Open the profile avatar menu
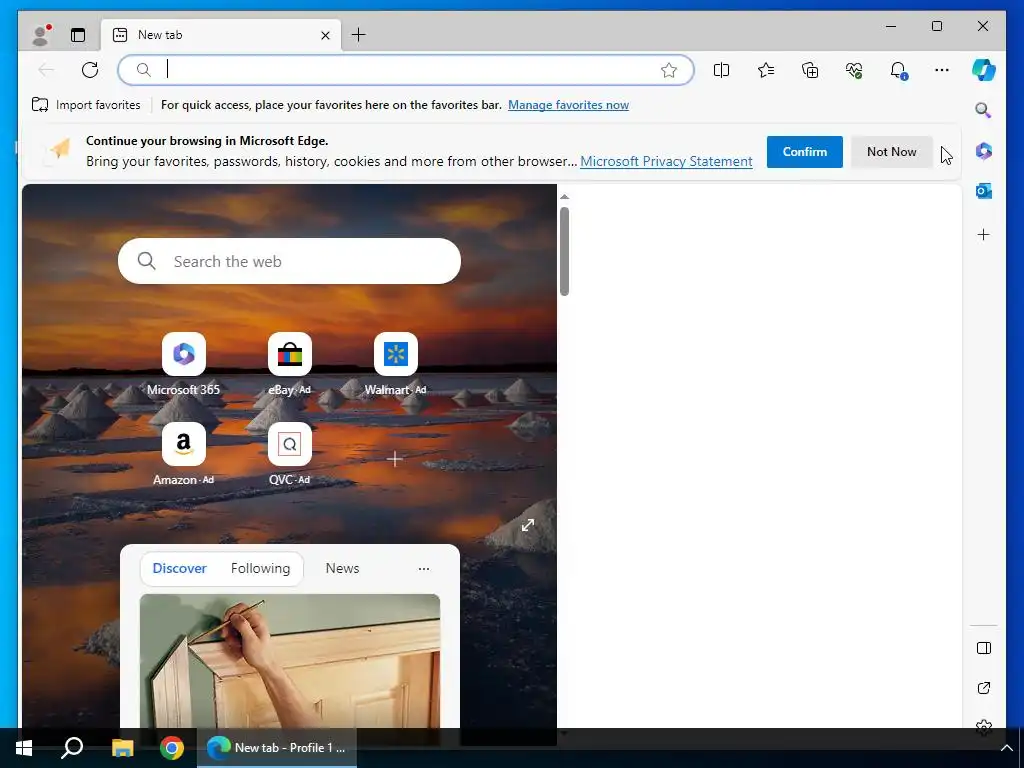The height and width of the screenshot is (768, 1024). point(41,35)
